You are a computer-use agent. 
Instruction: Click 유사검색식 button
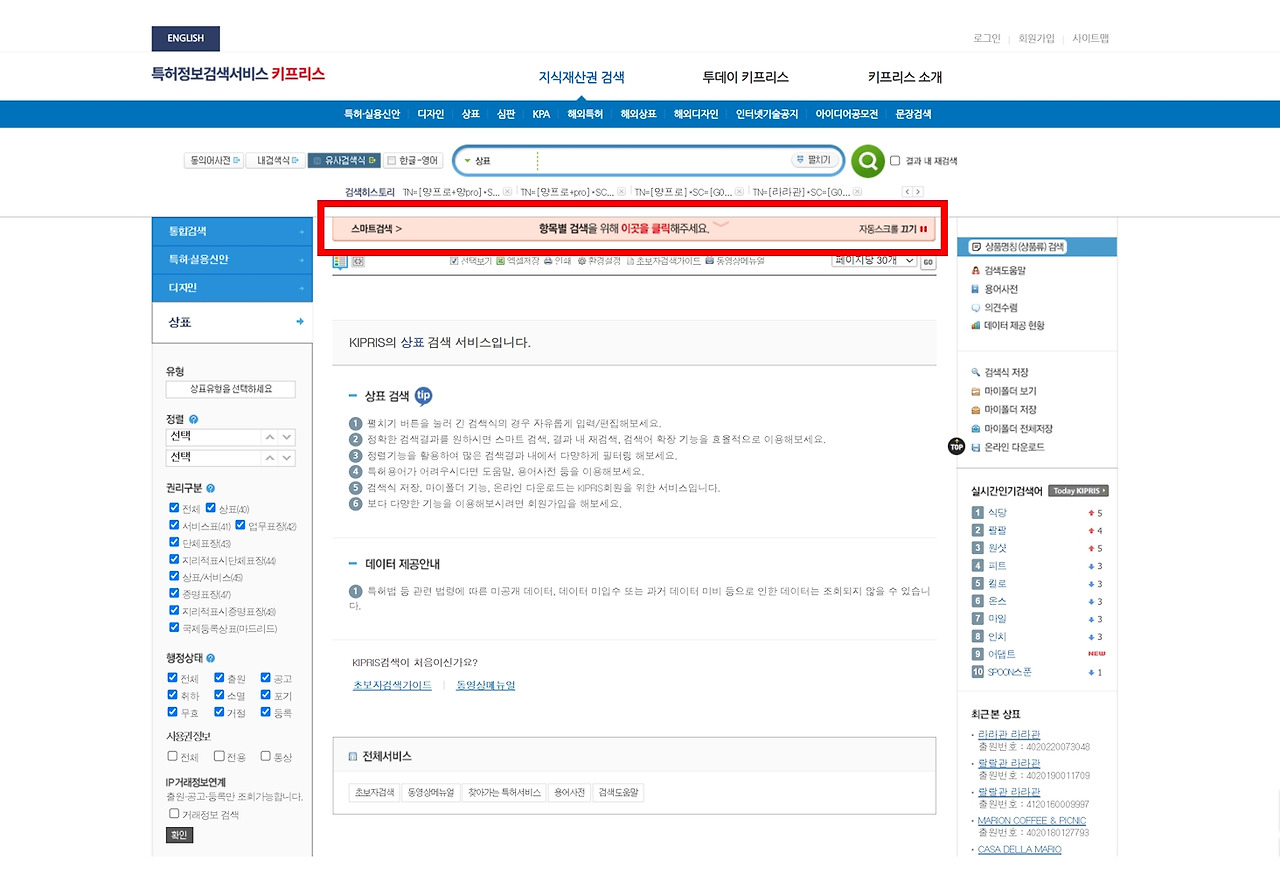[x=344, y=160]
